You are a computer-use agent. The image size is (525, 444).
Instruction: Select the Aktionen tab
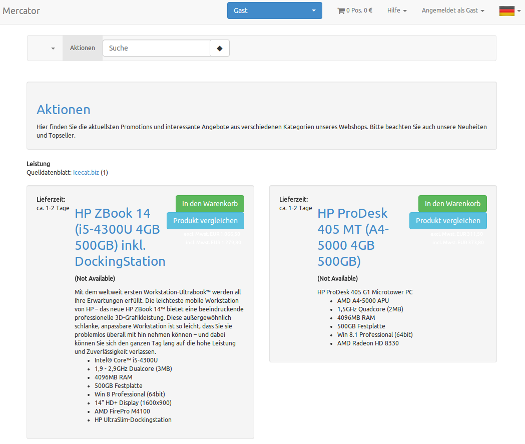coord(82,48)
